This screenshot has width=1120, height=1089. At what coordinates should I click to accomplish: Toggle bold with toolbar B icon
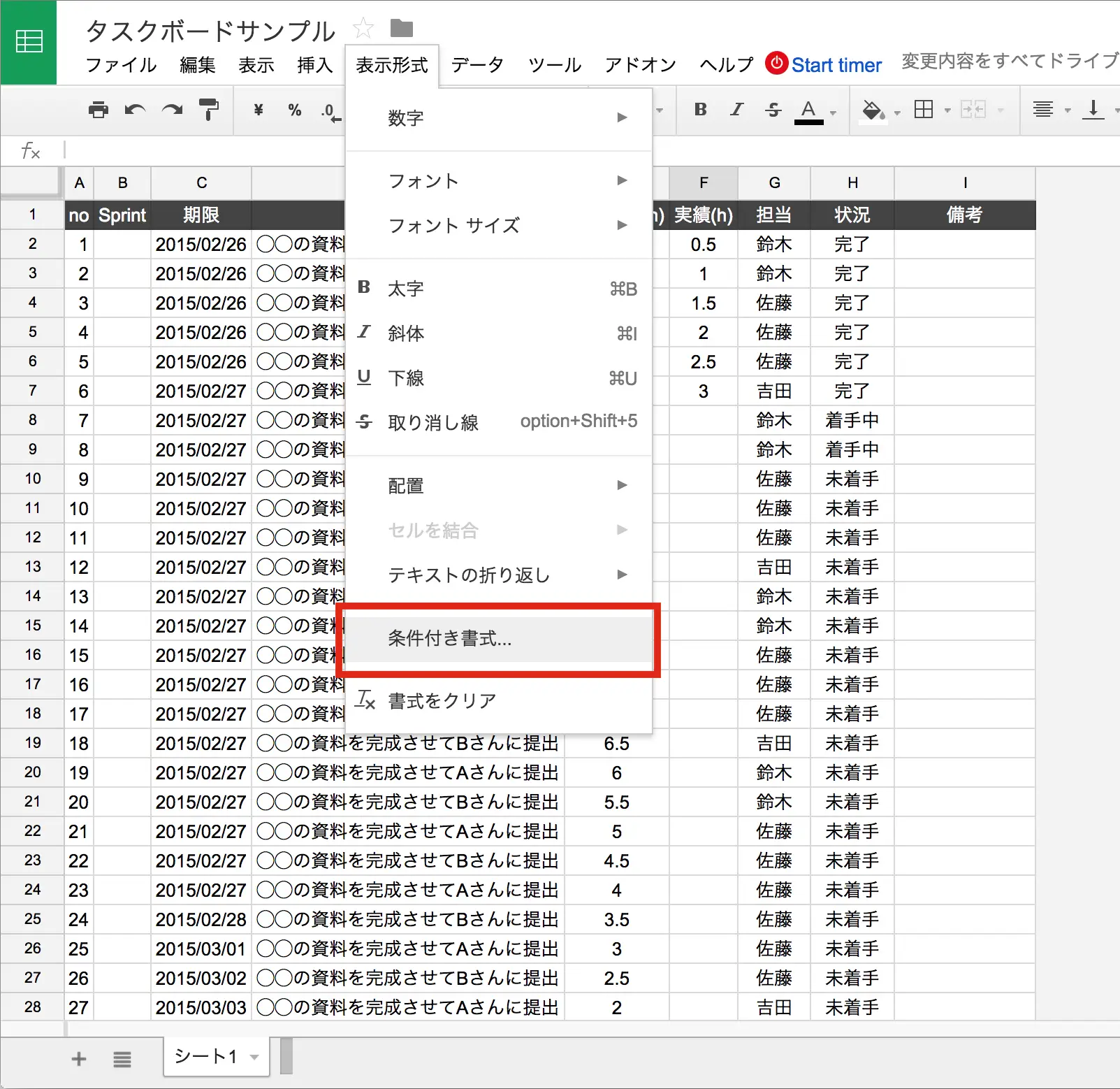pyautogui.click(x=700, y=110)
